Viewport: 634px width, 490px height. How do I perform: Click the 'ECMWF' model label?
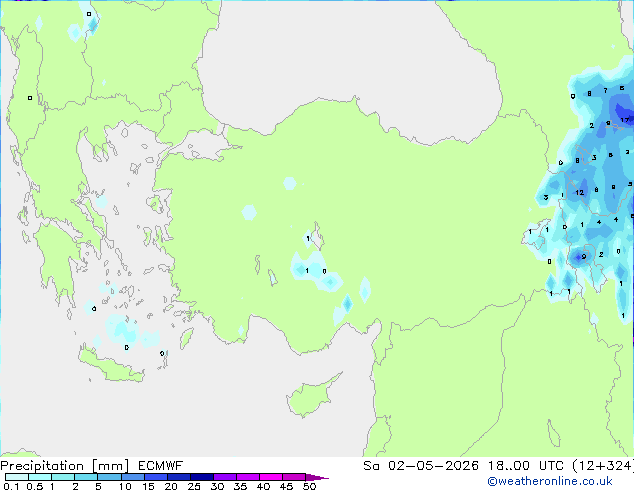[x=161, y=466]
